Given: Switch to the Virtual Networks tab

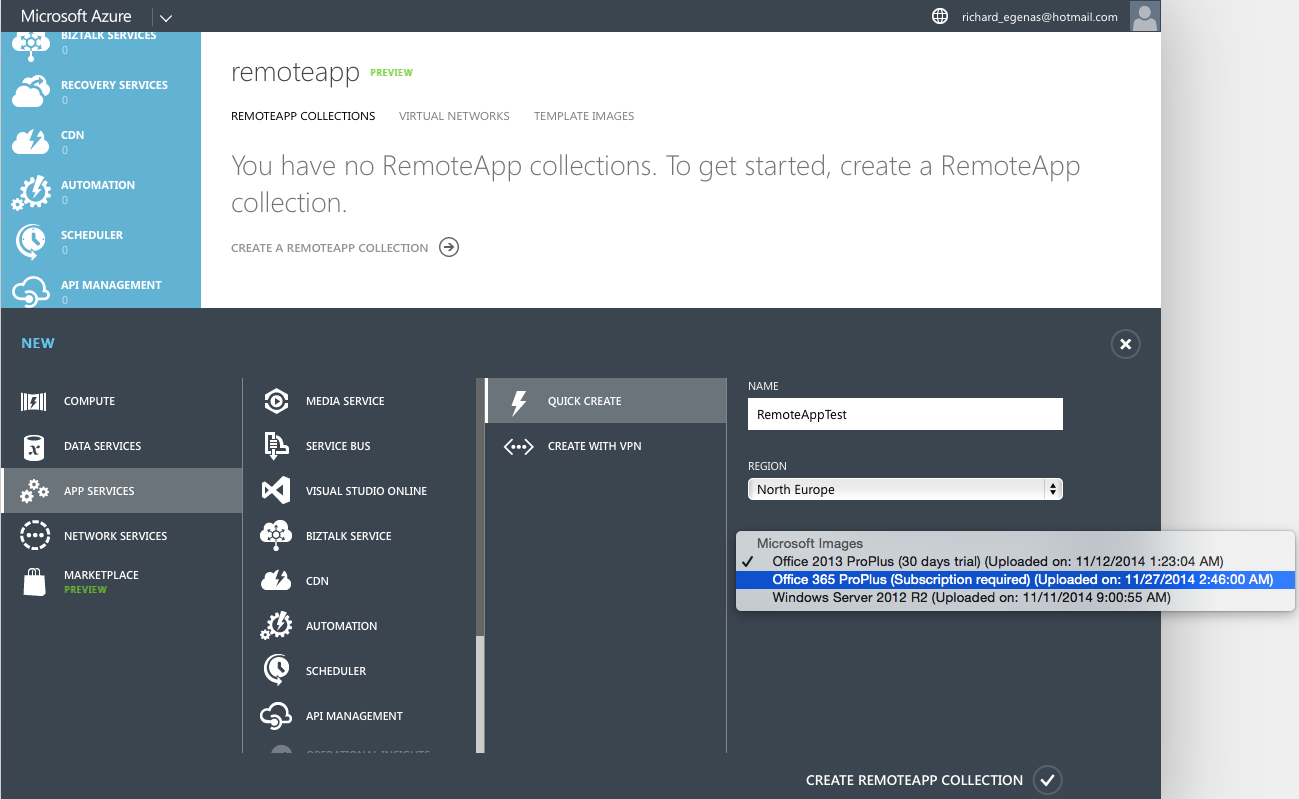Looking at the screenshot, I should tap(454, 116).
